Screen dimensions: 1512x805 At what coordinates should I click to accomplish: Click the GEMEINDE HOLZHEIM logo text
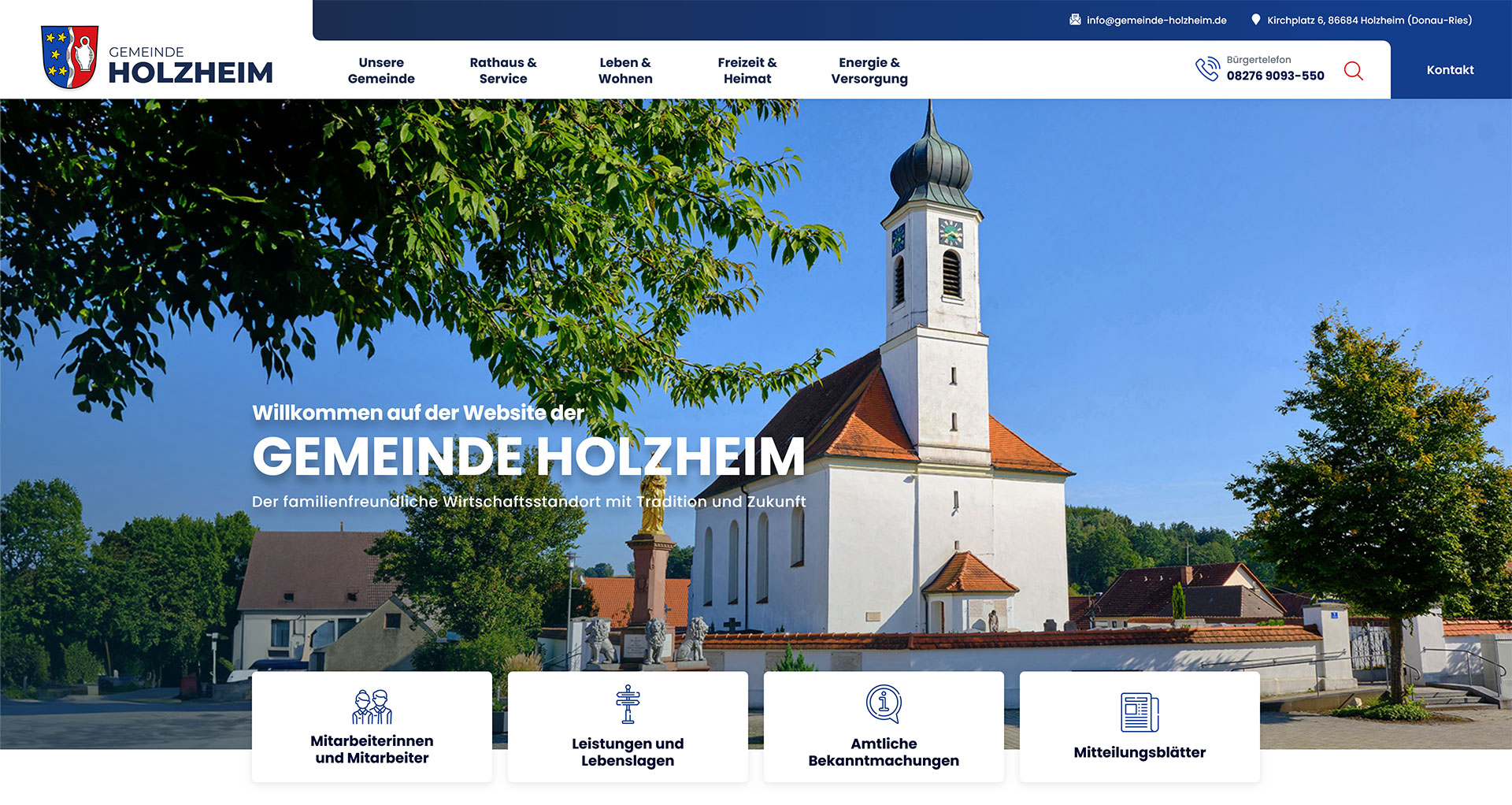click(x=191, y=65)
